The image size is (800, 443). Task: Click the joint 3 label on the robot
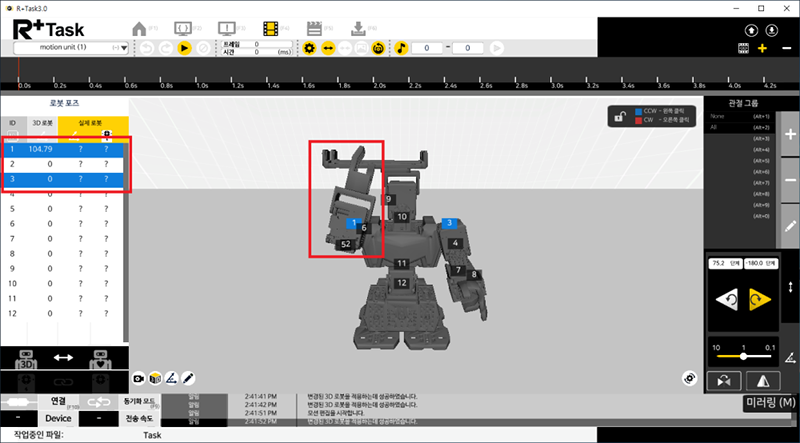pyautogui.click(x=450, y=222)
